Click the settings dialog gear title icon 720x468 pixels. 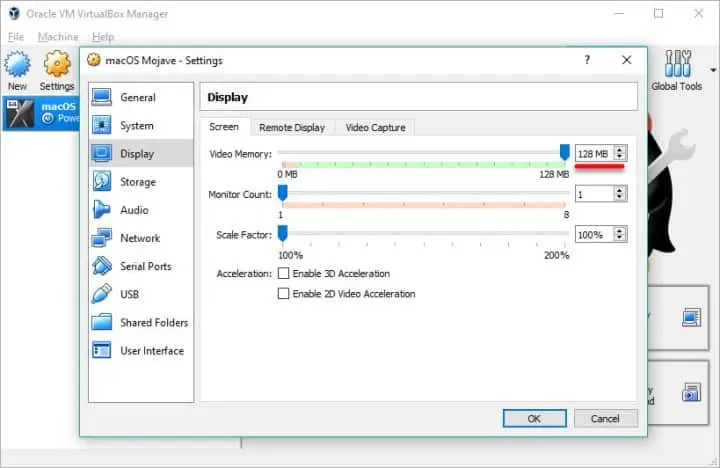coord(94,60)
